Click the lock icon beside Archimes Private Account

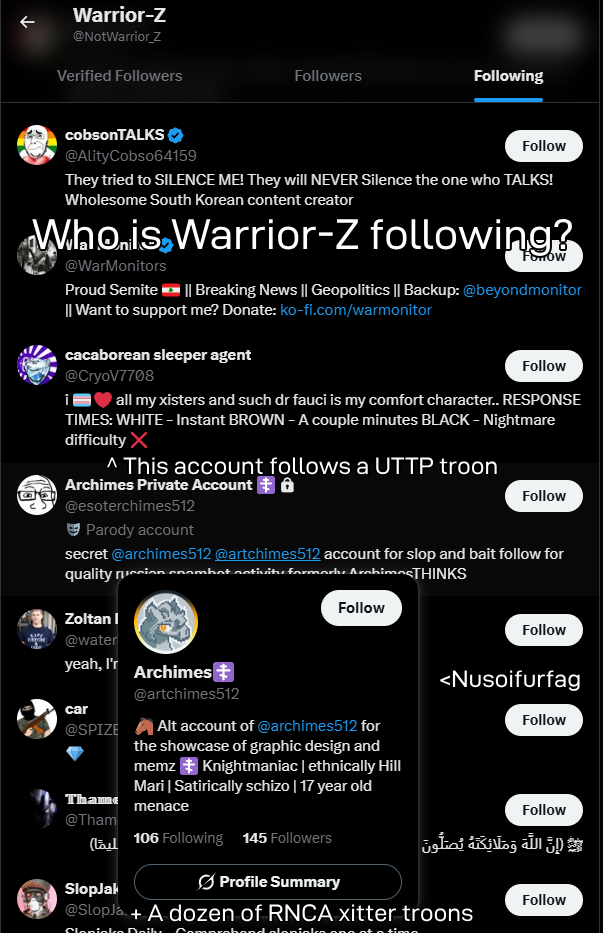pyautogui.click(x=287, y=486)
